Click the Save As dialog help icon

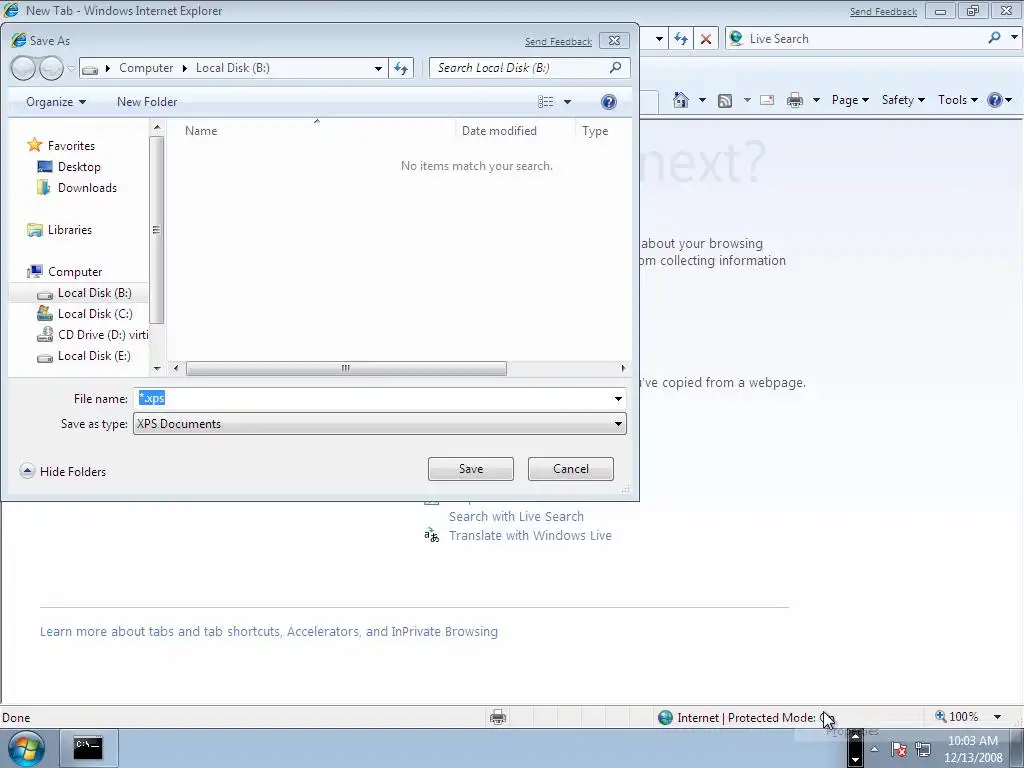tap(608, 102)
